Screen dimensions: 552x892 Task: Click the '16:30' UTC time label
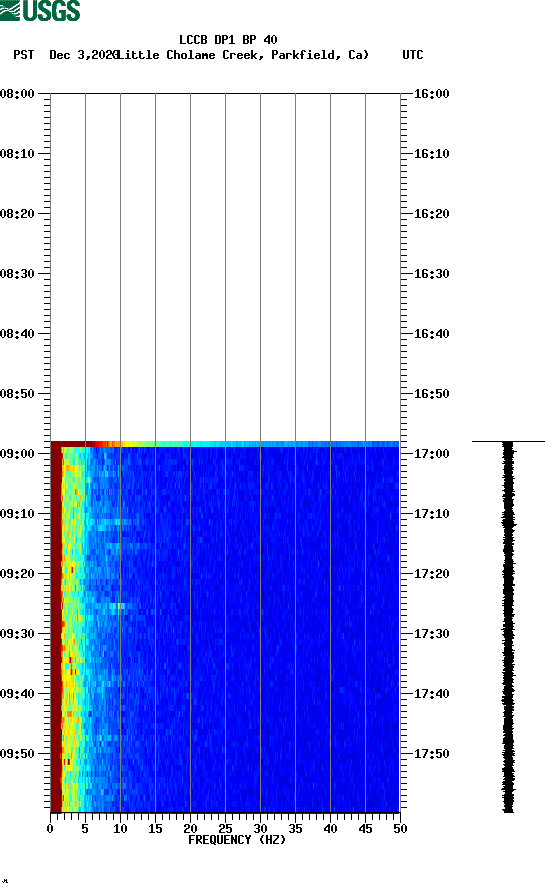coord(432,274)
